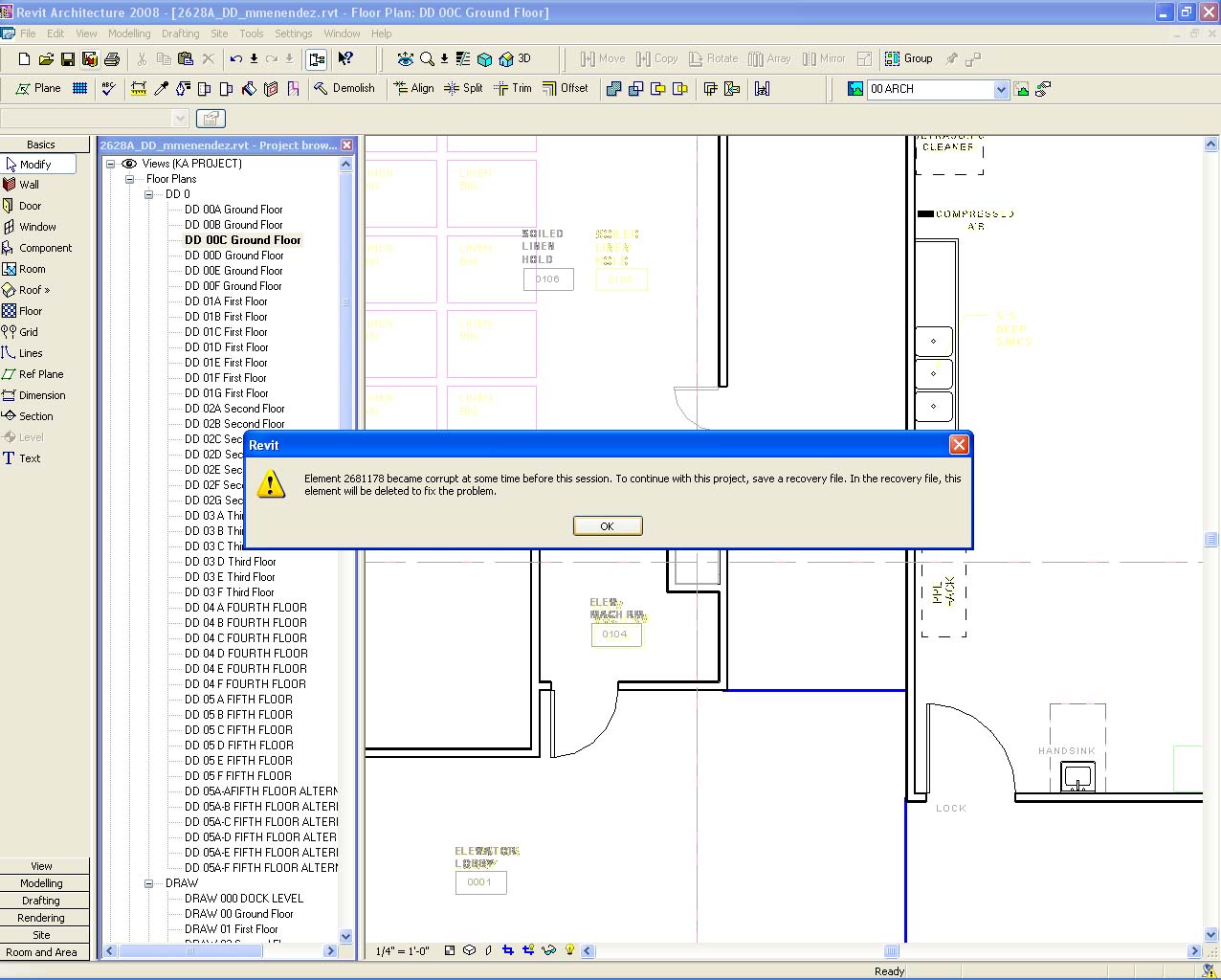
Task: Toggle temporary hide/isolate sunglasses icon
Action: (549, 950)
